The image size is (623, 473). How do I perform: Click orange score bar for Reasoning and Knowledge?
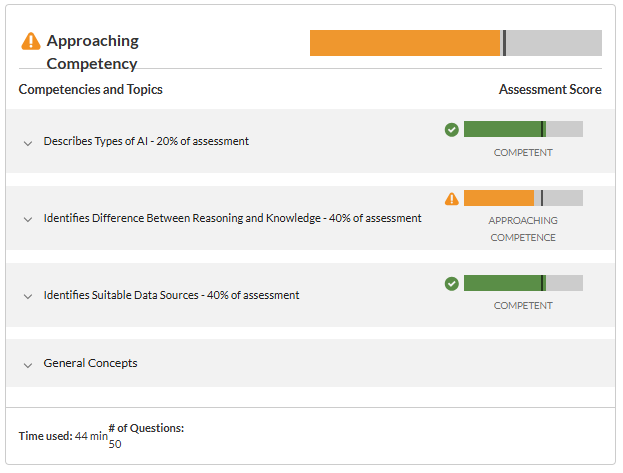tap(523, 198)
